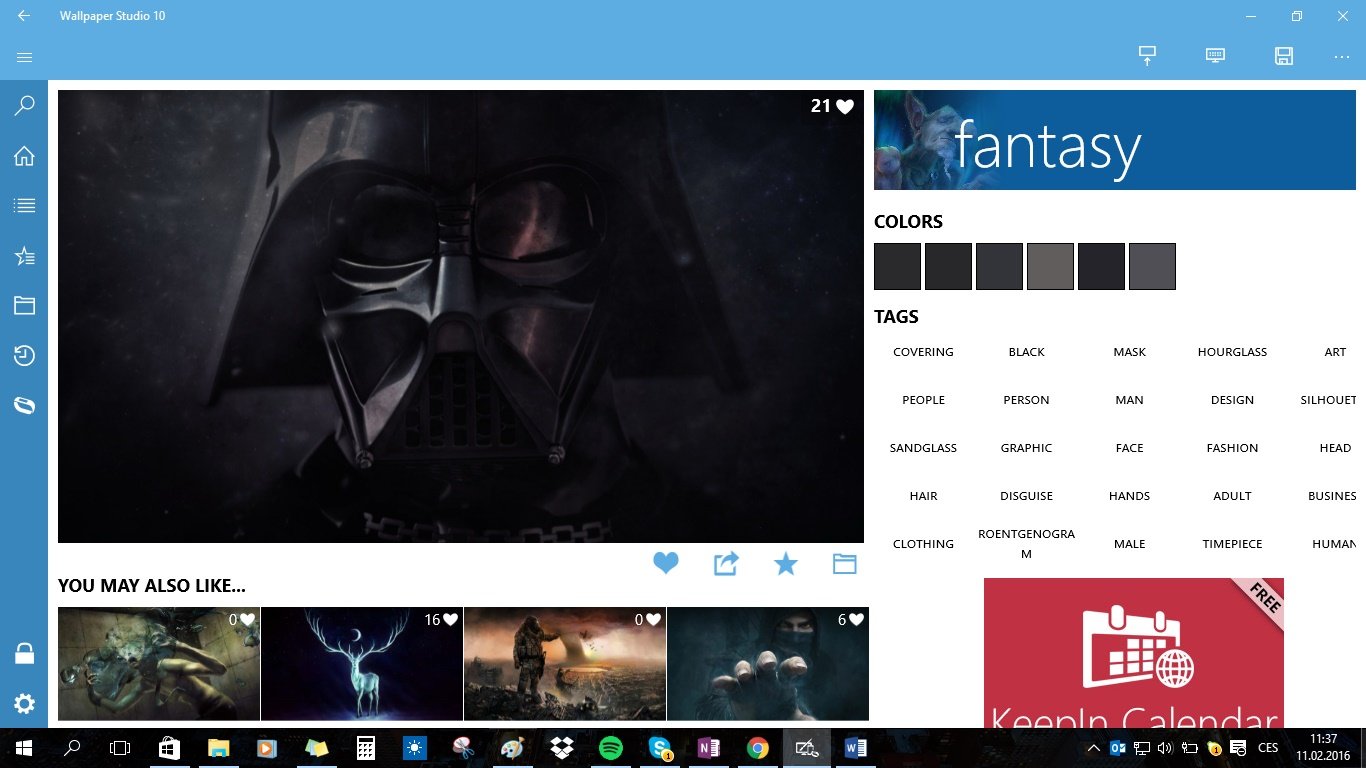This screenshot has width=1366, height=768.
Task: Open the favorites star-list icon in sidebar
Action: click(x=24, y=256)
